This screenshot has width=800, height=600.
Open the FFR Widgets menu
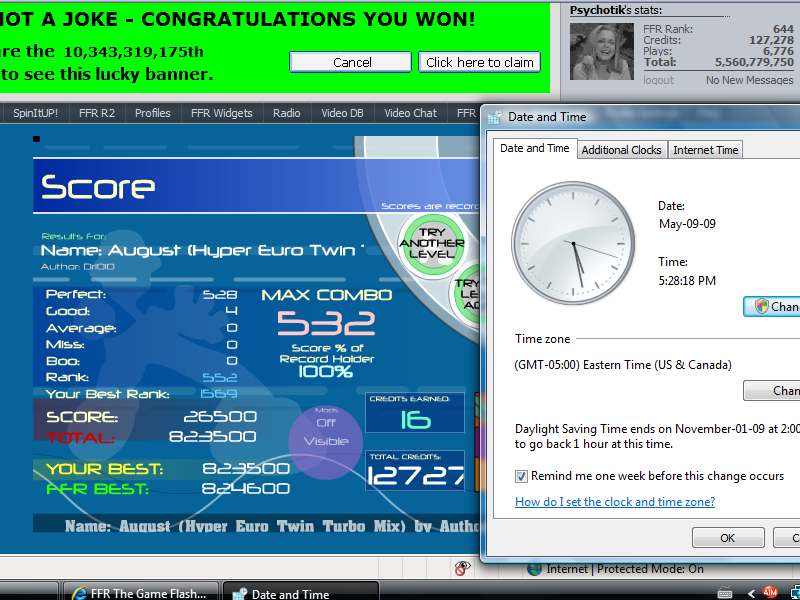pyautogui.click(x=221, y=113)
